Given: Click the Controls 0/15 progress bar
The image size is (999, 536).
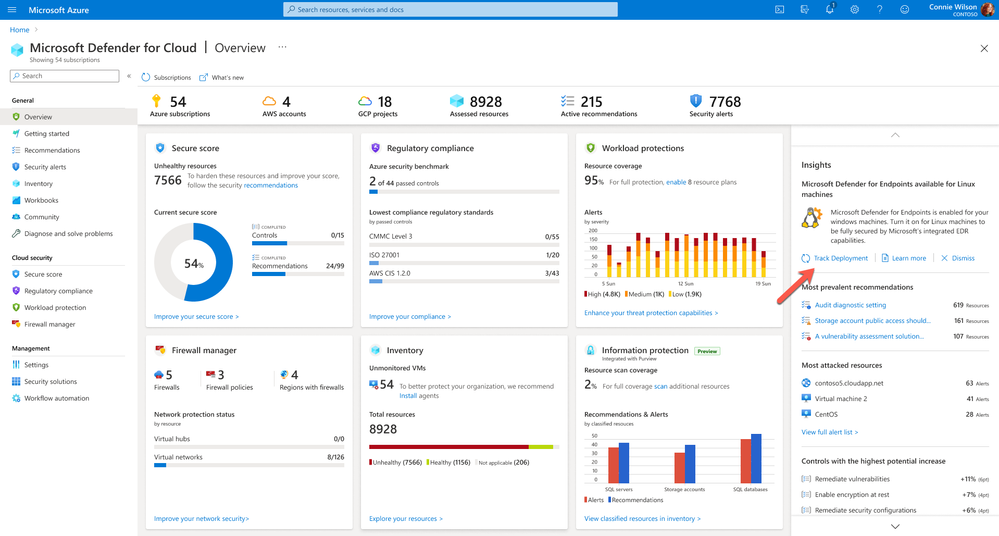Looking at the screenshot, I should pyautogui.click(x=298, y=243).
